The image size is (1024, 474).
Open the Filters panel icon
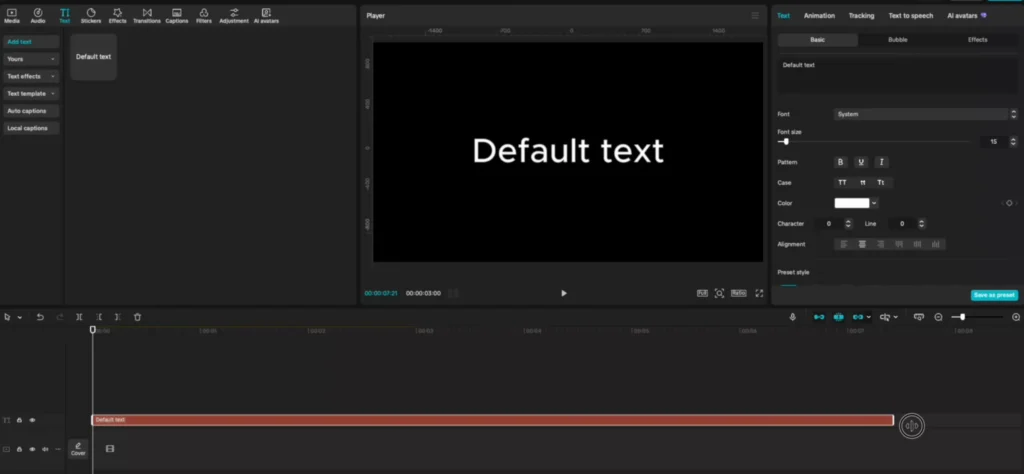pos(204,15)
